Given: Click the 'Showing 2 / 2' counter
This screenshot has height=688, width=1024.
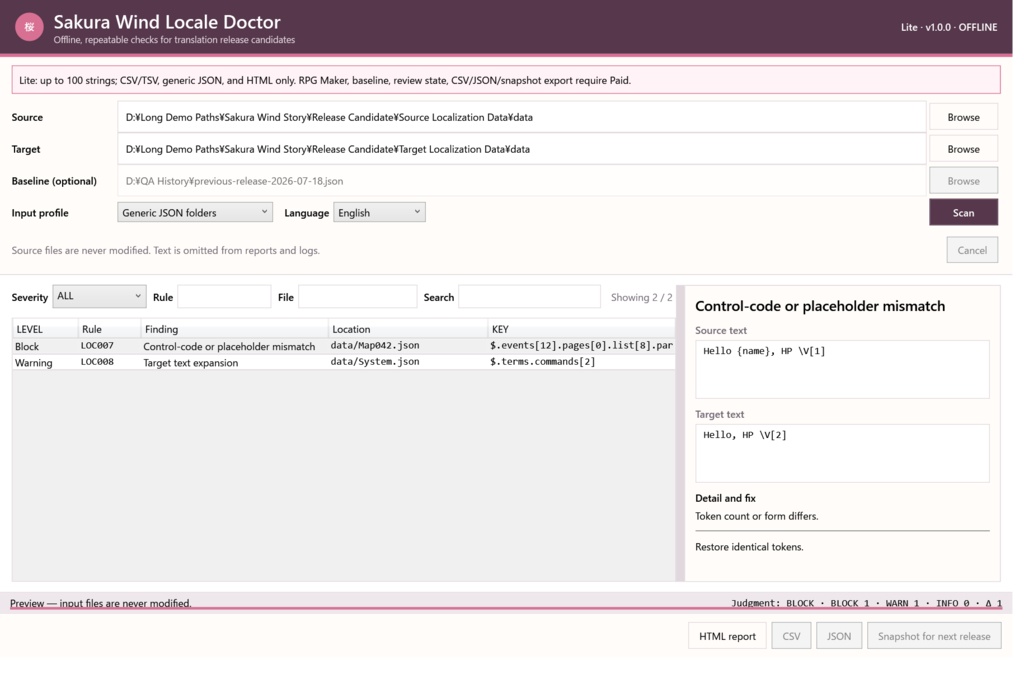Looking at the screenshot, I should [x=641, y=297].
